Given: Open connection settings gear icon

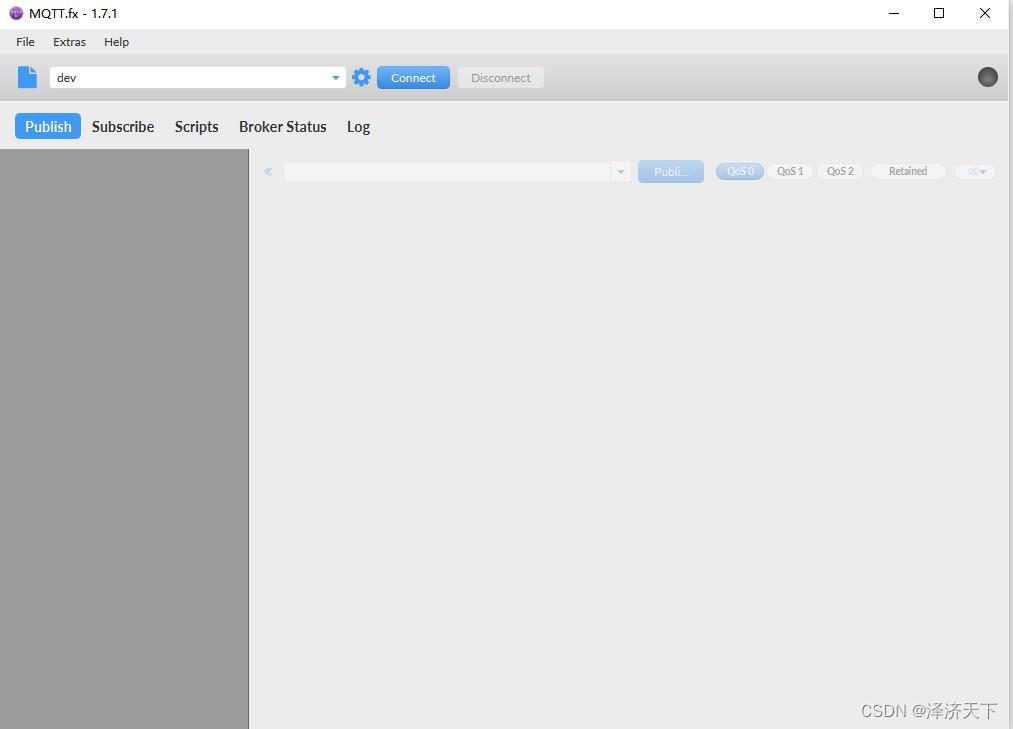Looking at the screenshot, I should pyautogui.click(x=361, y=78).
